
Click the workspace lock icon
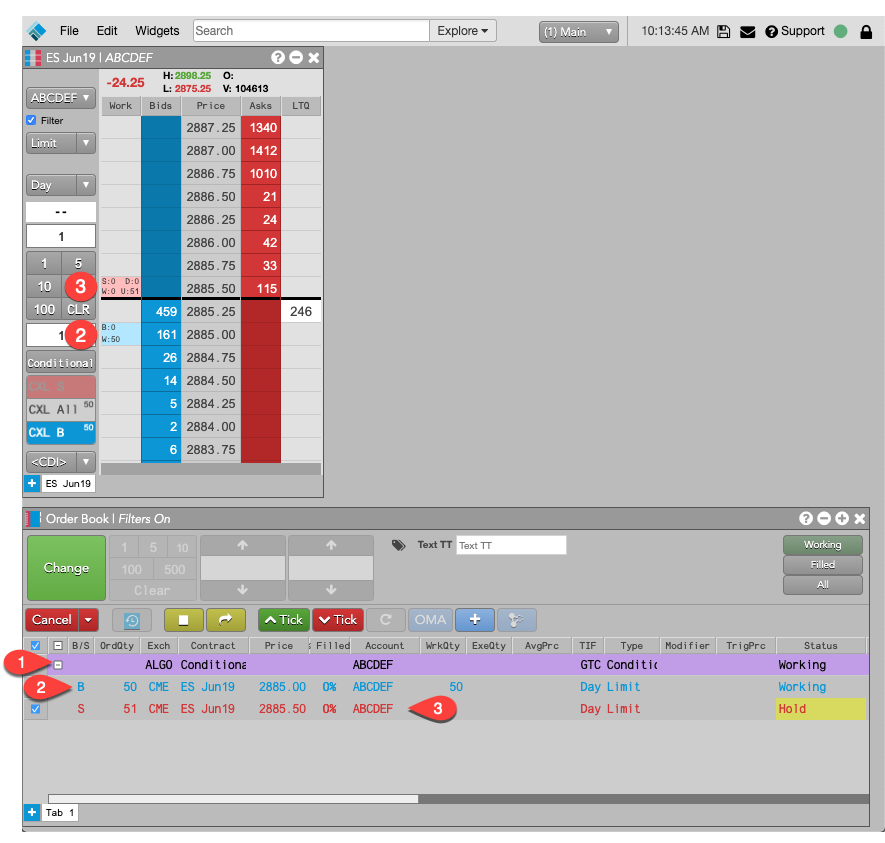[866, 32]
